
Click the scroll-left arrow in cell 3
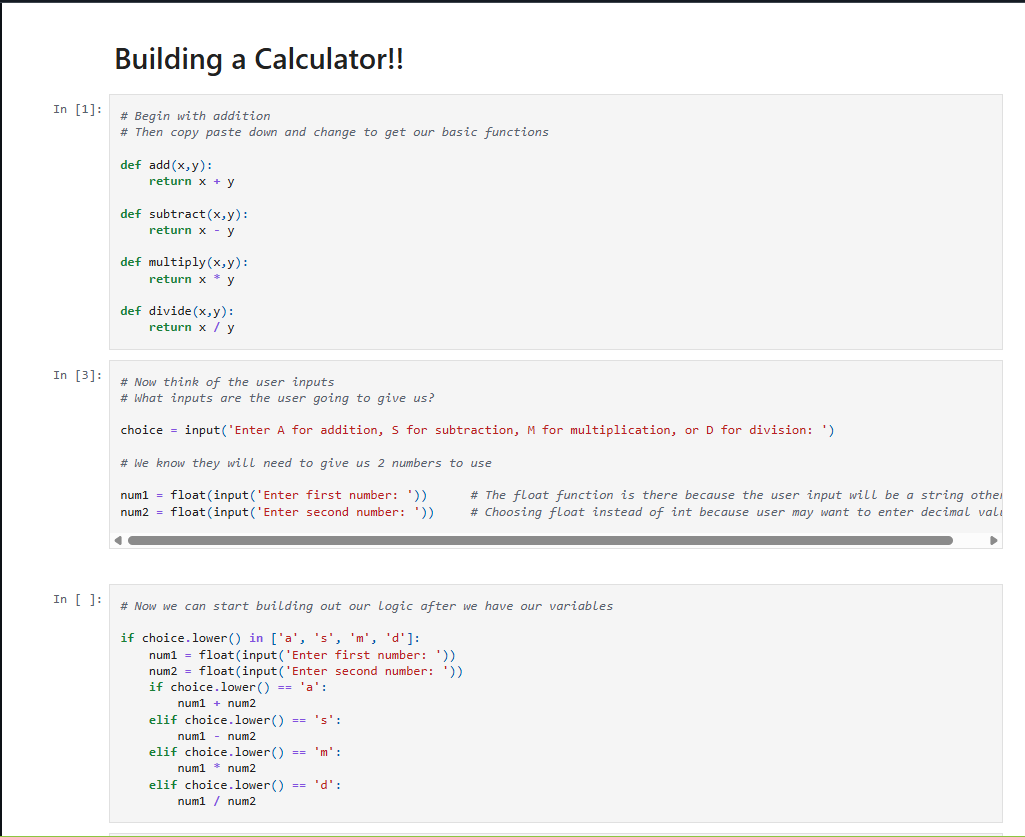tap(118, 540)
